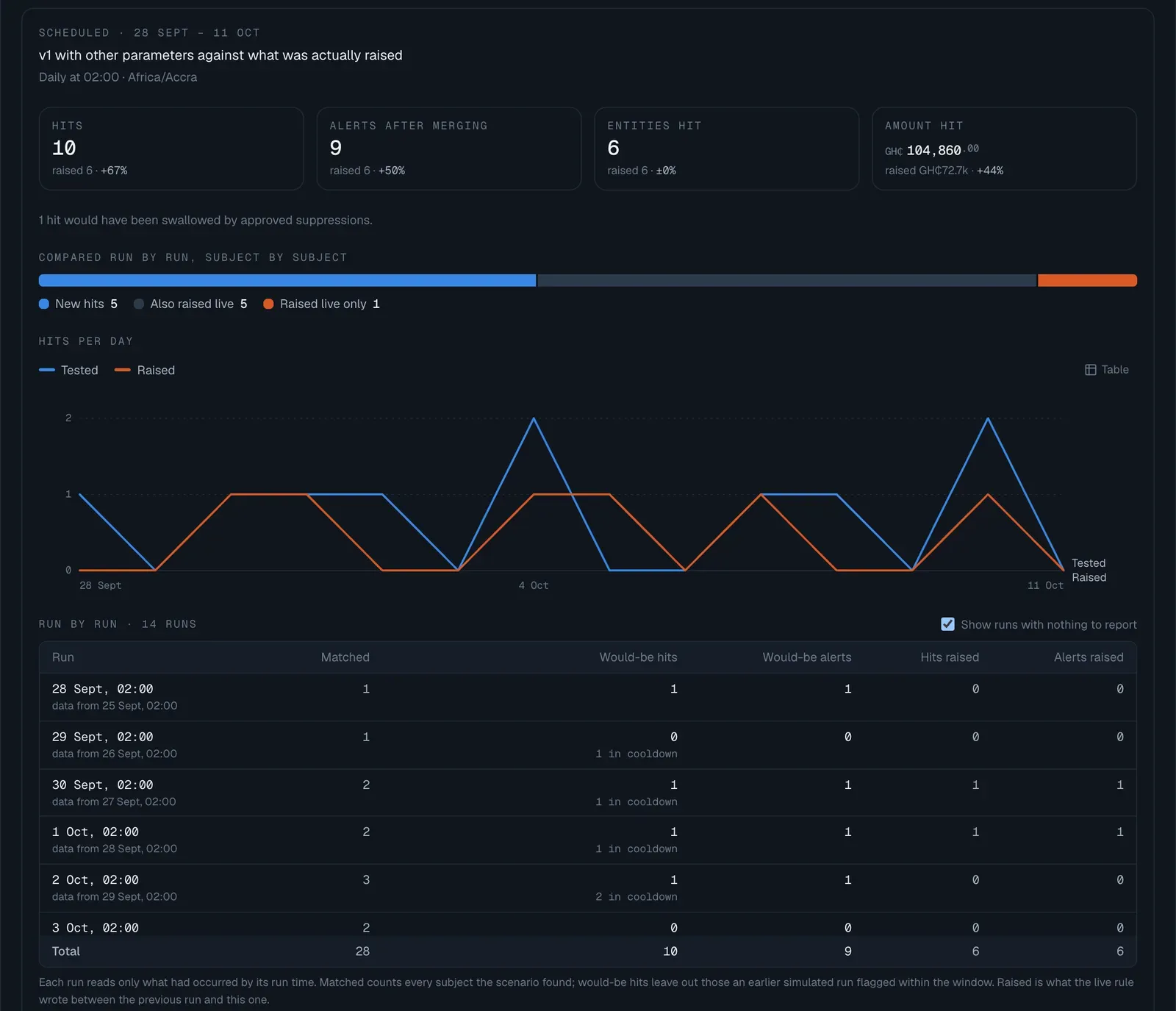Click the 28 Sept axis label

(x=101, y=585)
